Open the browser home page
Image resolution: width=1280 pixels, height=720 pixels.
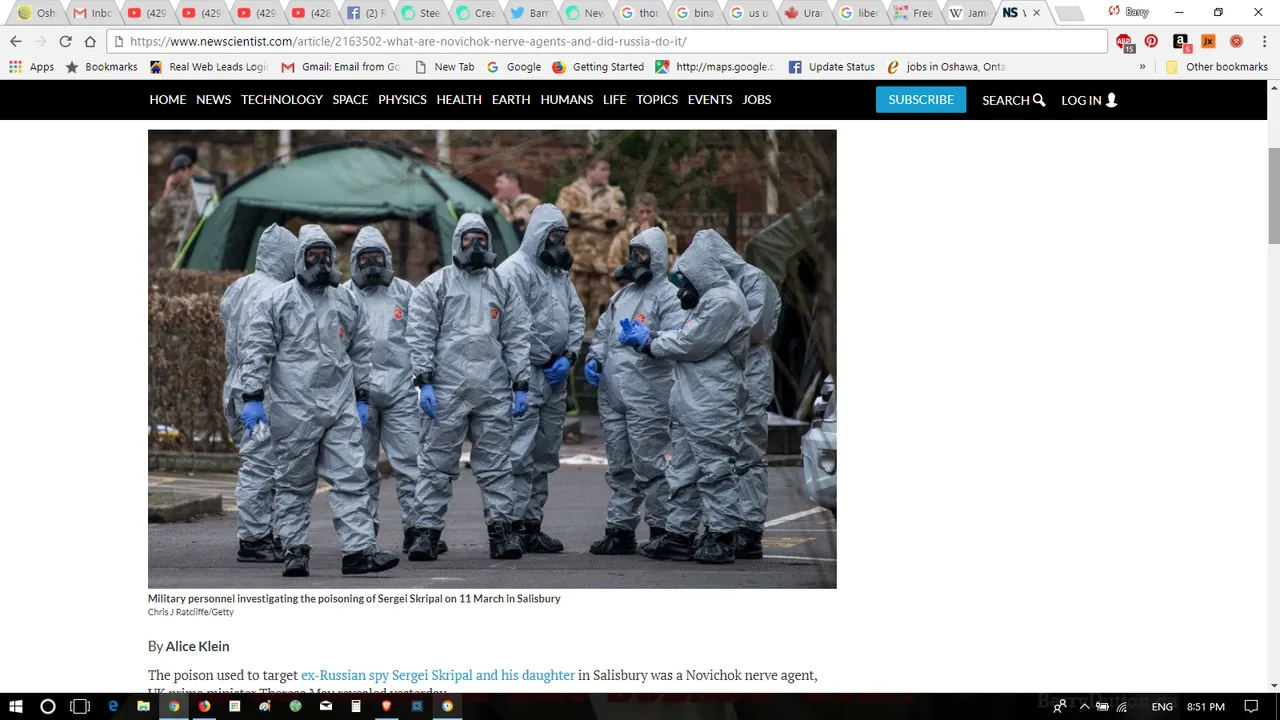(90, 41)
